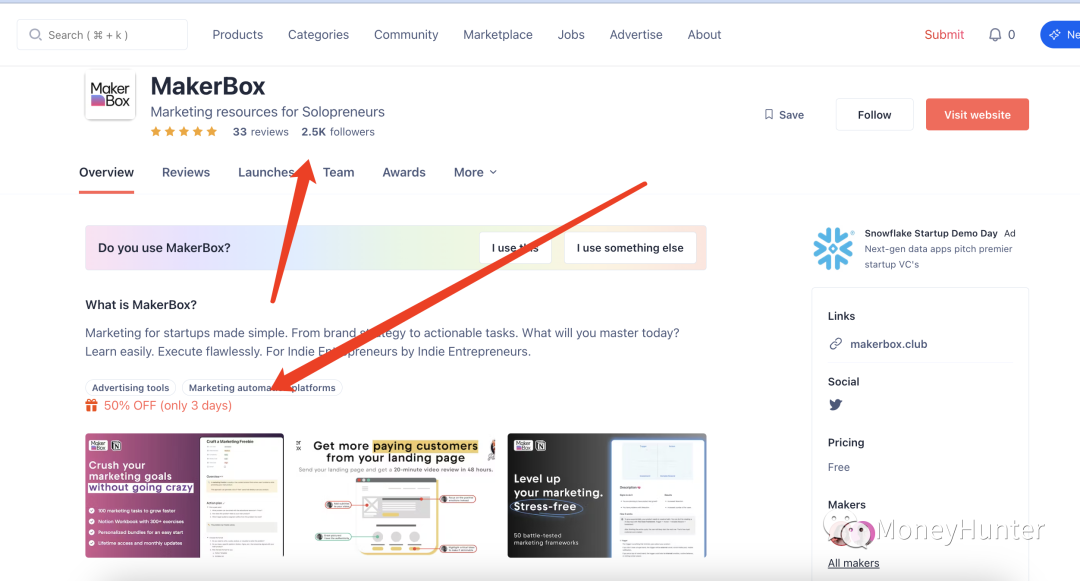Click the Advertising tools tag
This screenshot has width=1080, height=581.
pos(130,388)
